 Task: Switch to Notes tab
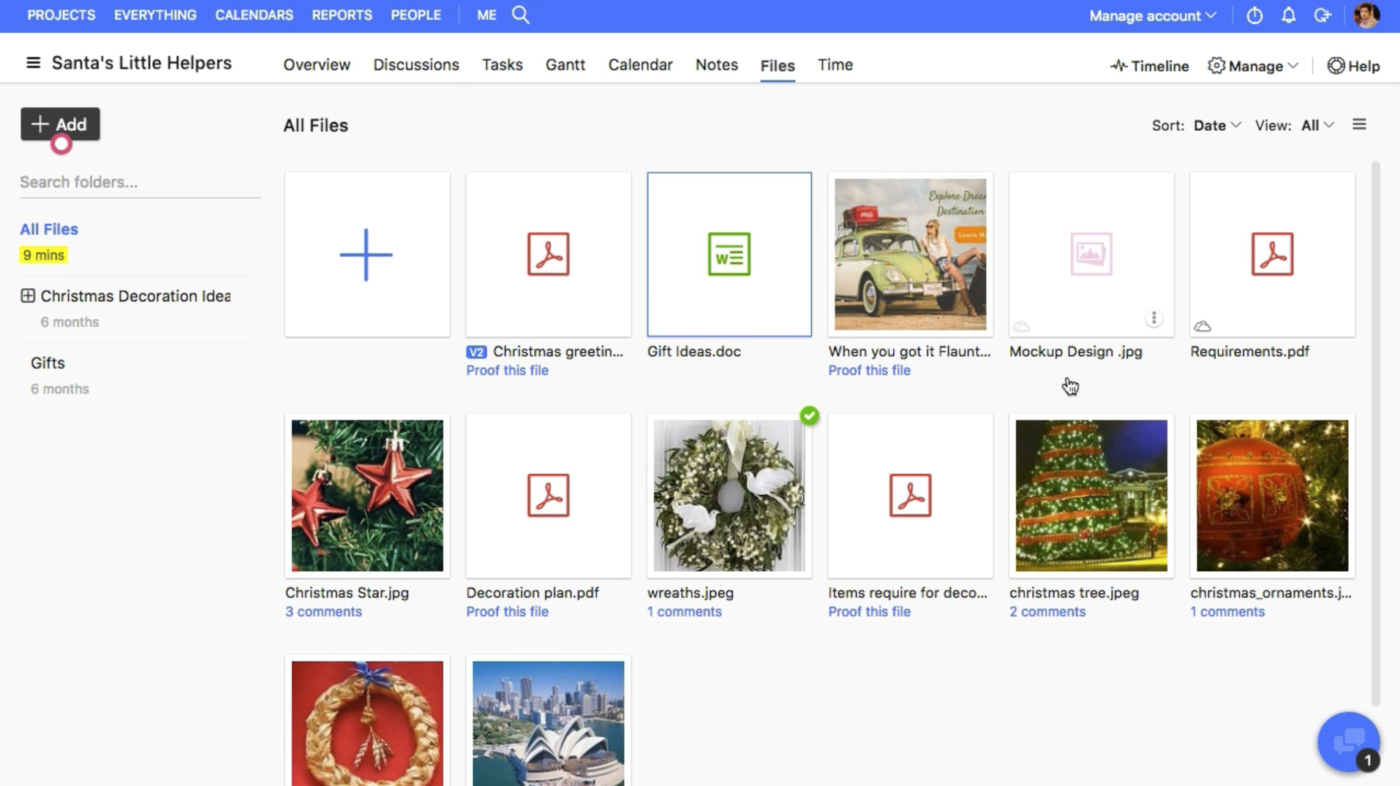(x=717, y=65)
